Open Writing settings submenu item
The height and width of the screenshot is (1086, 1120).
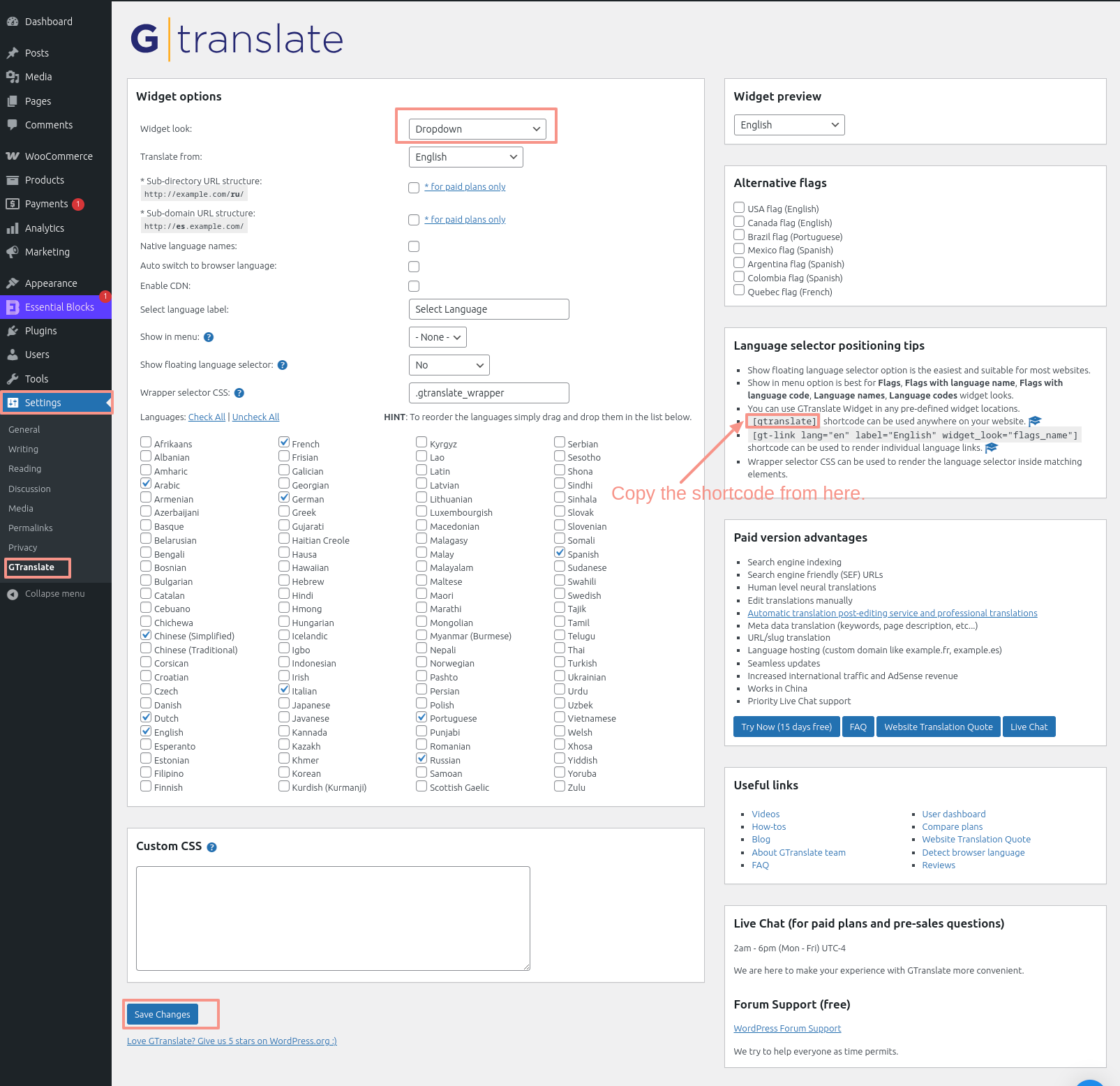pyautogui.click(x=24, y=449)
